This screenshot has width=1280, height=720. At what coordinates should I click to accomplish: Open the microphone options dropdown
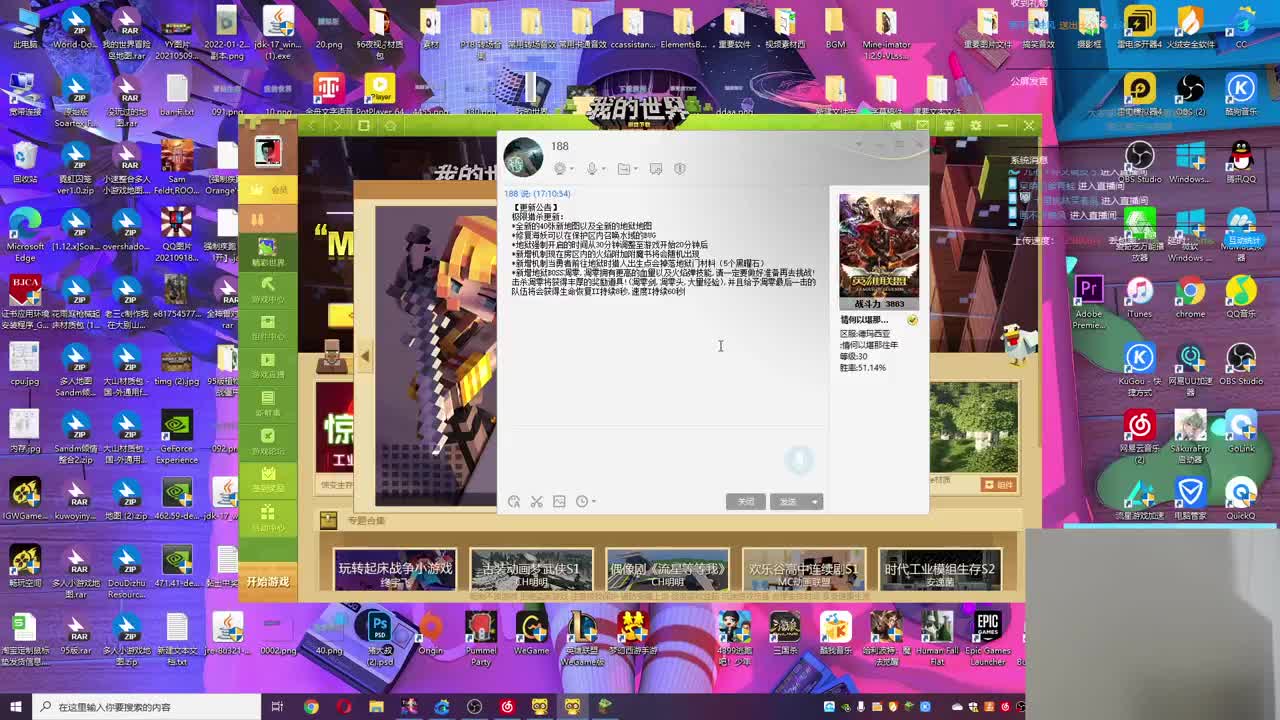[x=604, y=168]
